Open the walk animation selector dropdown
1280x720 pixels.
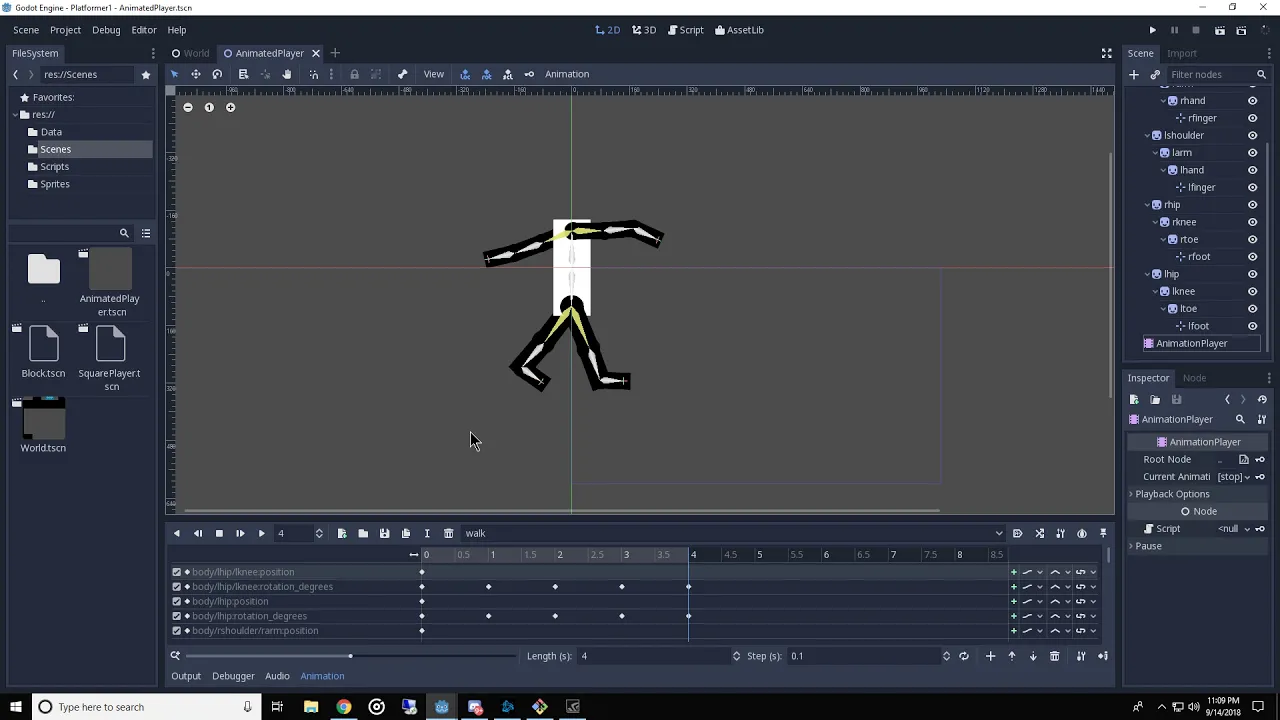(x=733, y=533)
